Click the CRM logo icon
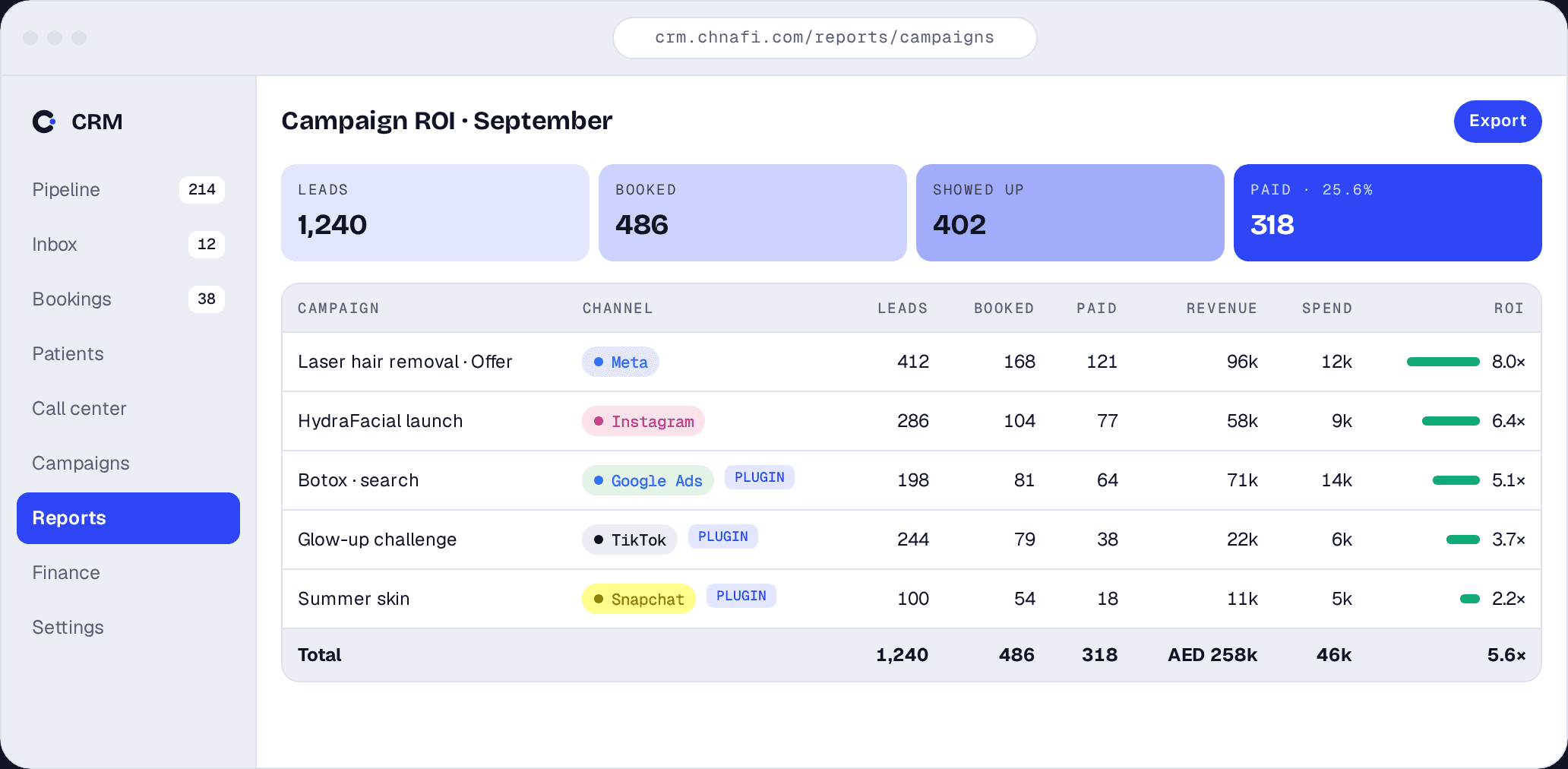 pos(44,122)
